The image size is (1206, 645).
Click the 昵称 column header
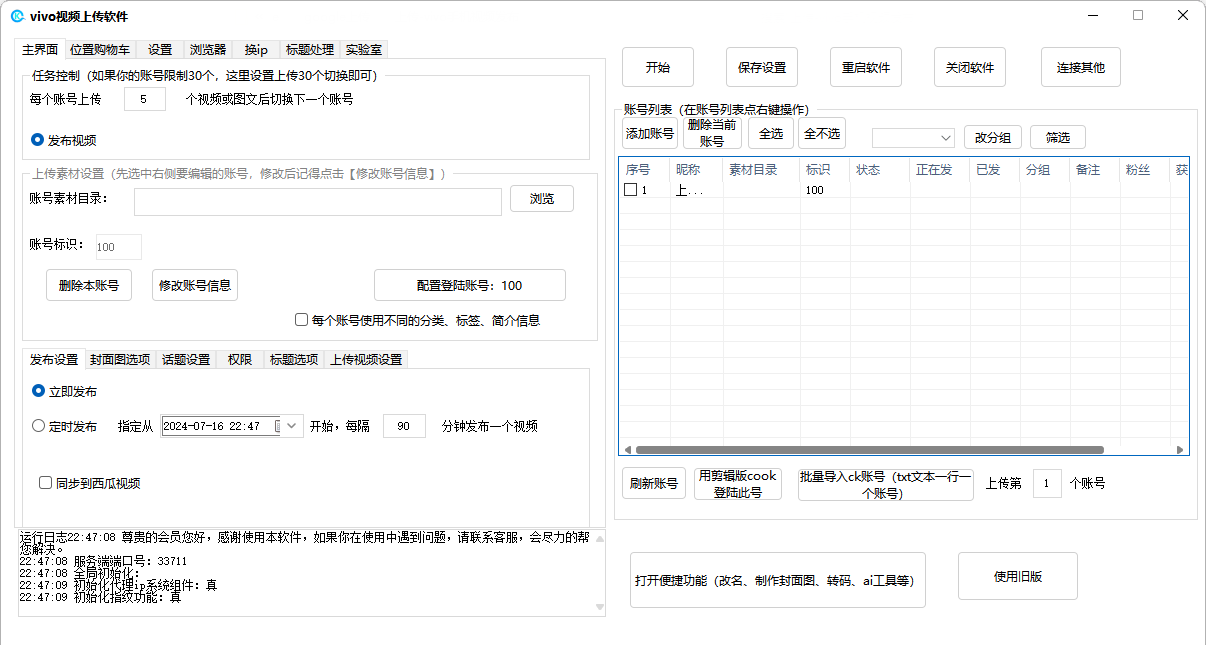pos(697,170)
